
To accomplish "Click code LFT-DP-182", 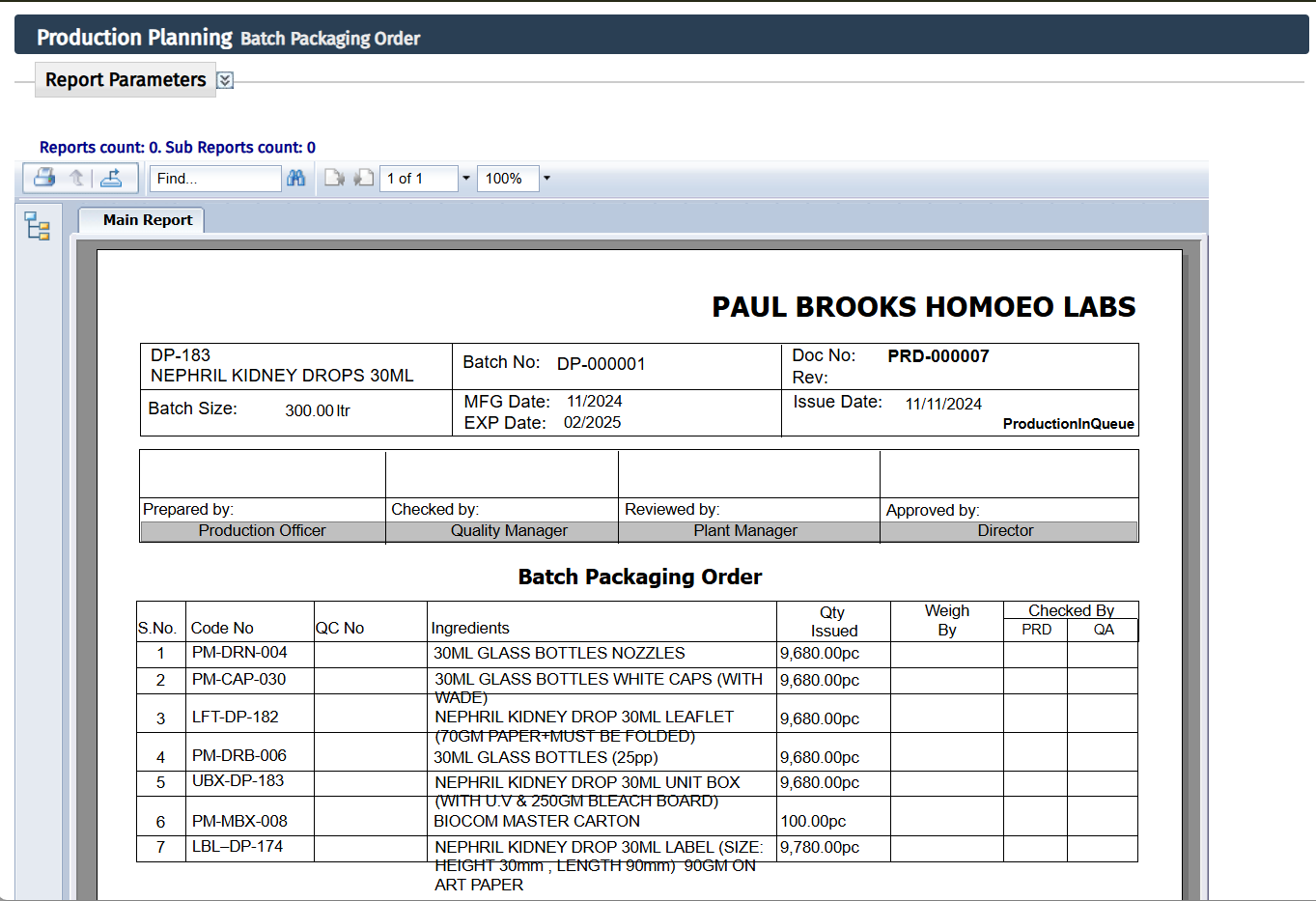I will [236, 718].
